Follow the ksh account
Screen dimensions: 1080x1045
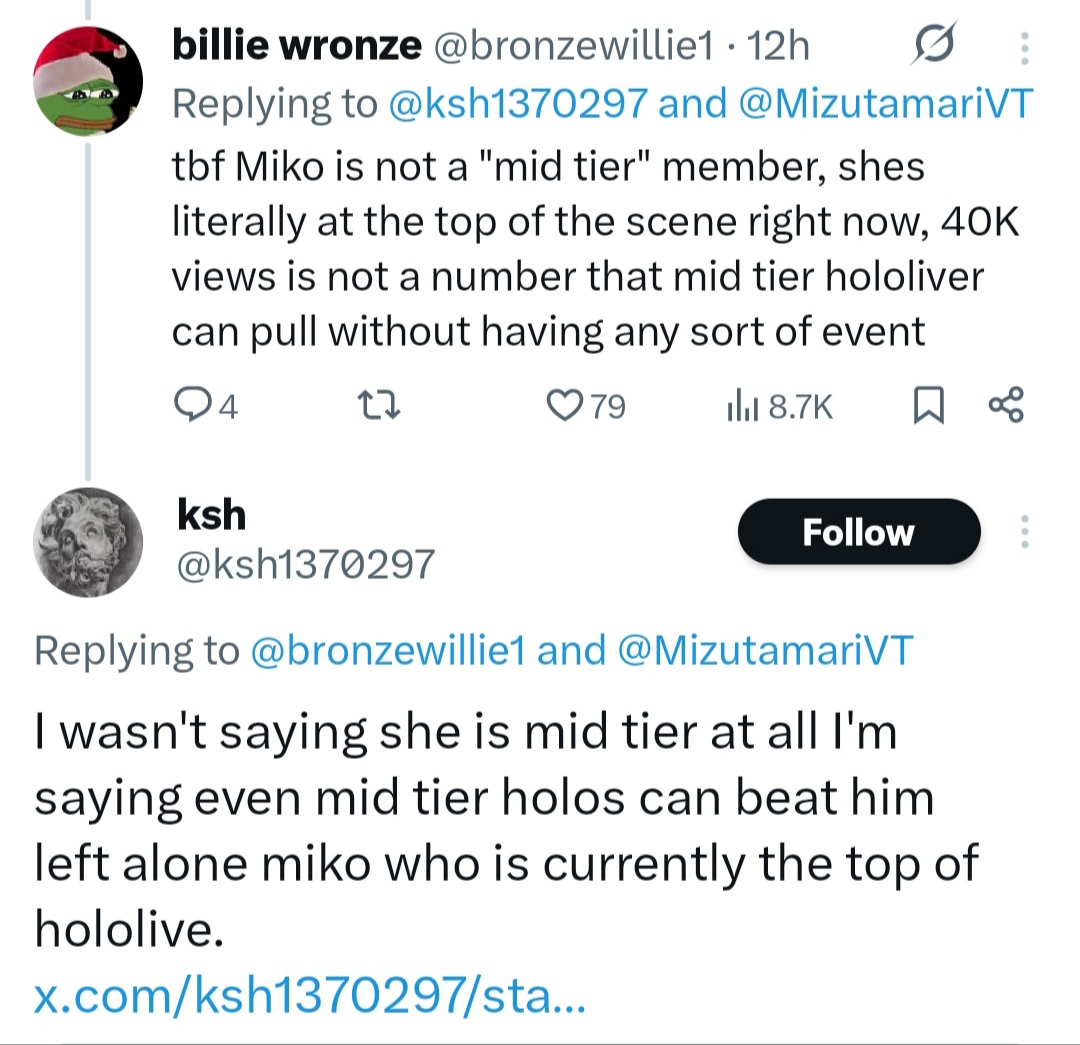pyautogui.click(x=858, y=531)
